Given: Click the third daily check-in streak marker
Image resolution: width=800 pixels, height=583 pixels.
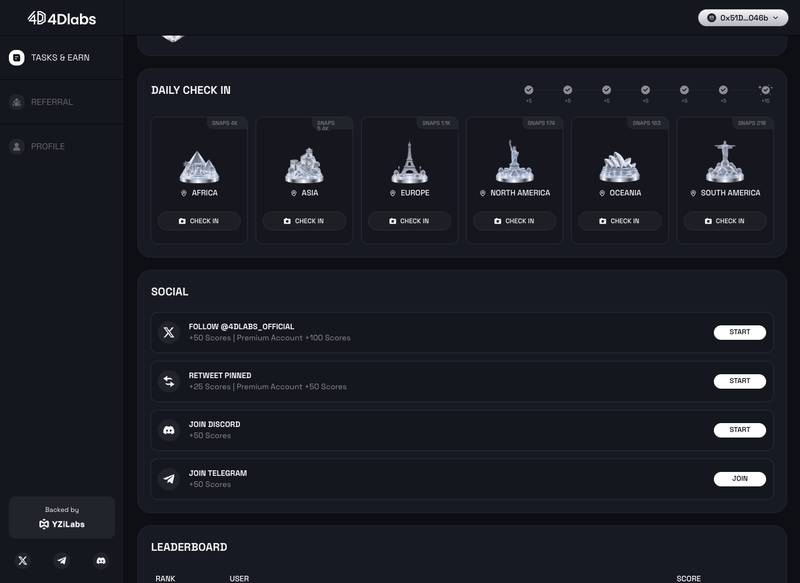Looking at the screenshot, I should (x=606, y=90).
